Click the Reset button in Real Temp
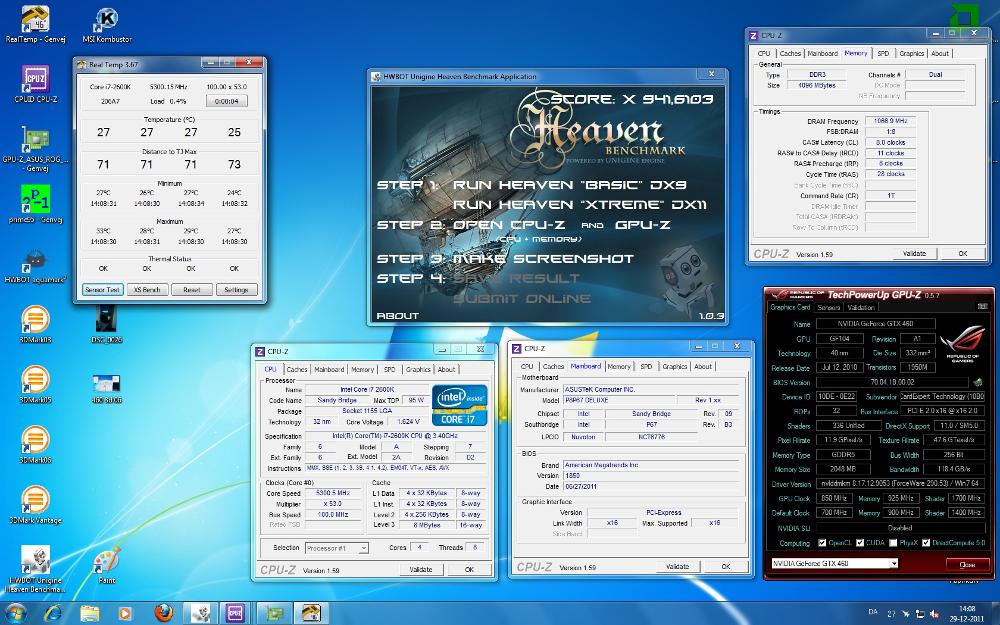 191,290
